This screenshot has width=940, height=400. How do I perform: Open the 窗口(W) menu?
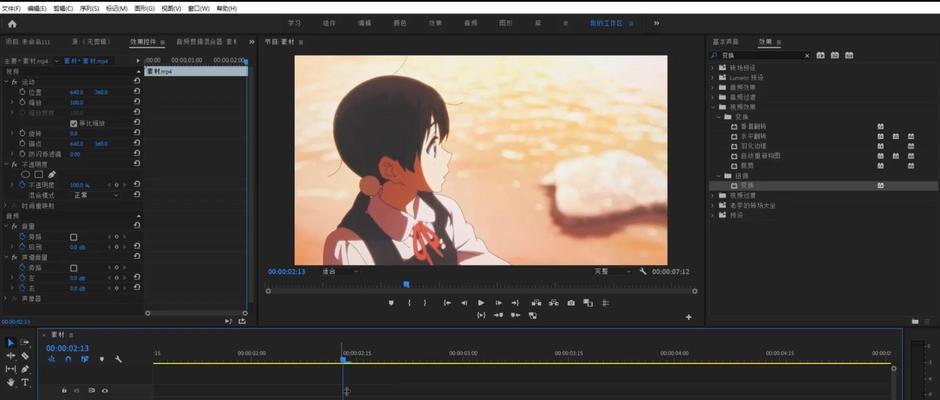click(x=198, y=8)
